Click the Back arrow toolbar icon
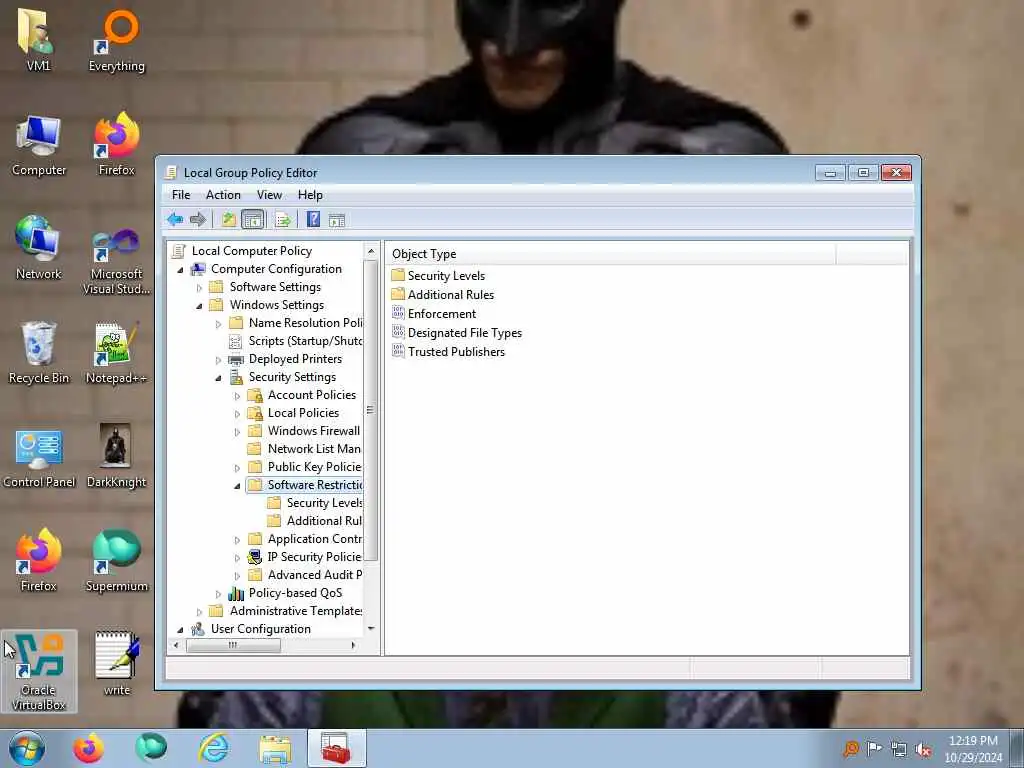The width and height of the screenshot is (1024, 768). tap(174, 219)
